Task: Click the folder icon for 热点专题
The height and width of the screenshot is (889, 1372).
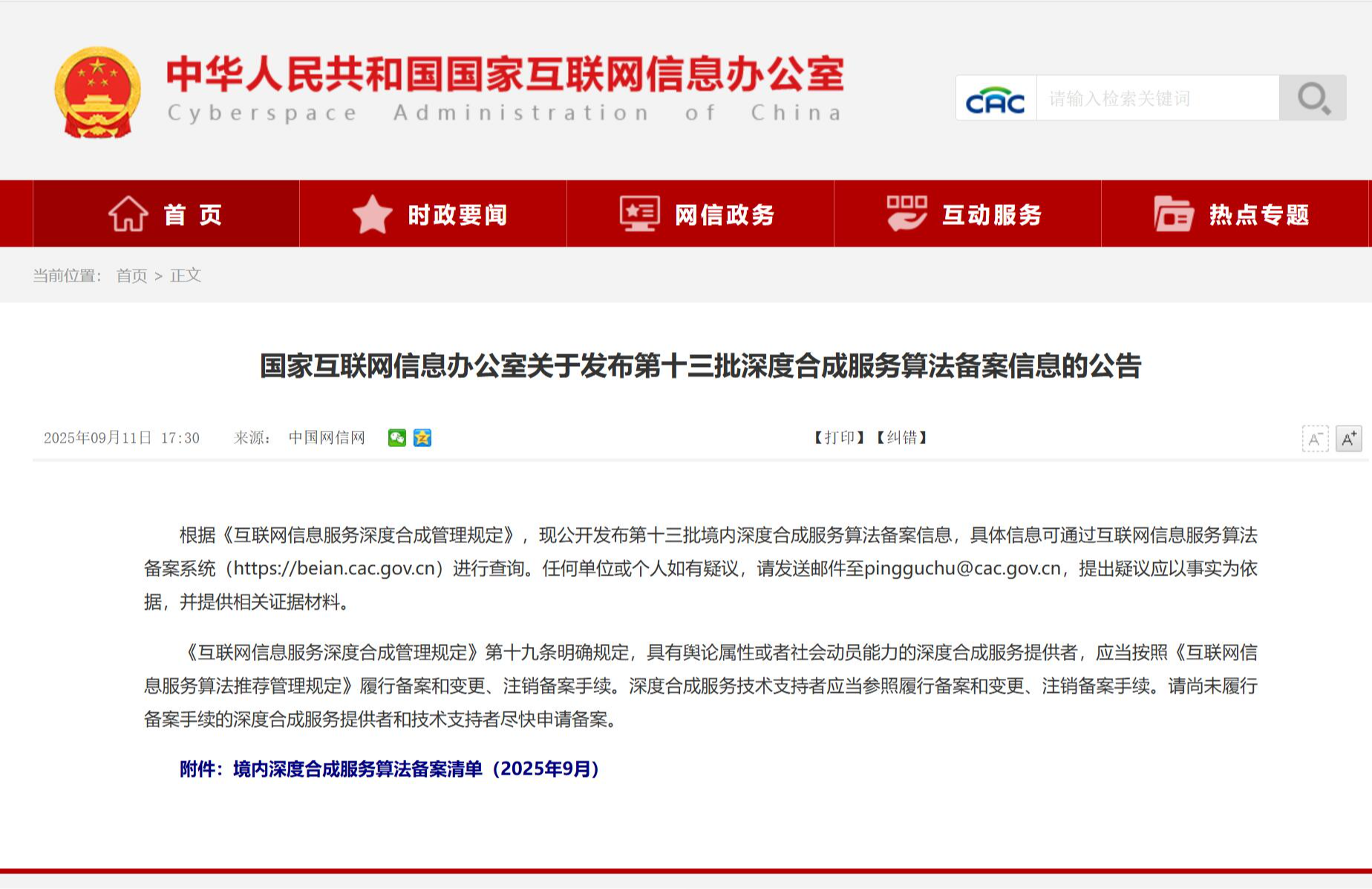Action: (x=1173, y=214)
